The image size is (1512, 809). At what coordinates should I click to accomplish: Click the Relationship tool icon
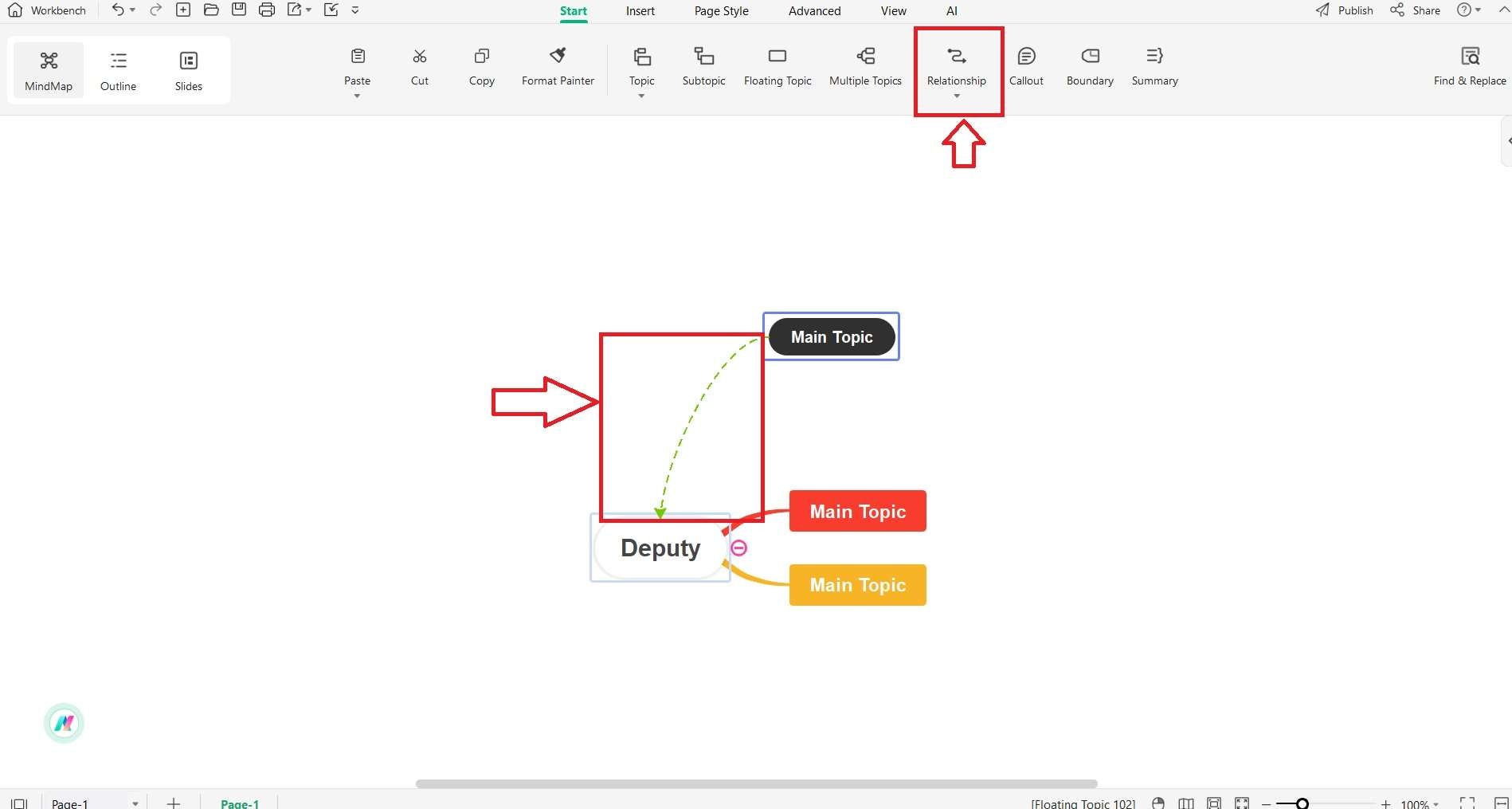[x=957, y=56]
